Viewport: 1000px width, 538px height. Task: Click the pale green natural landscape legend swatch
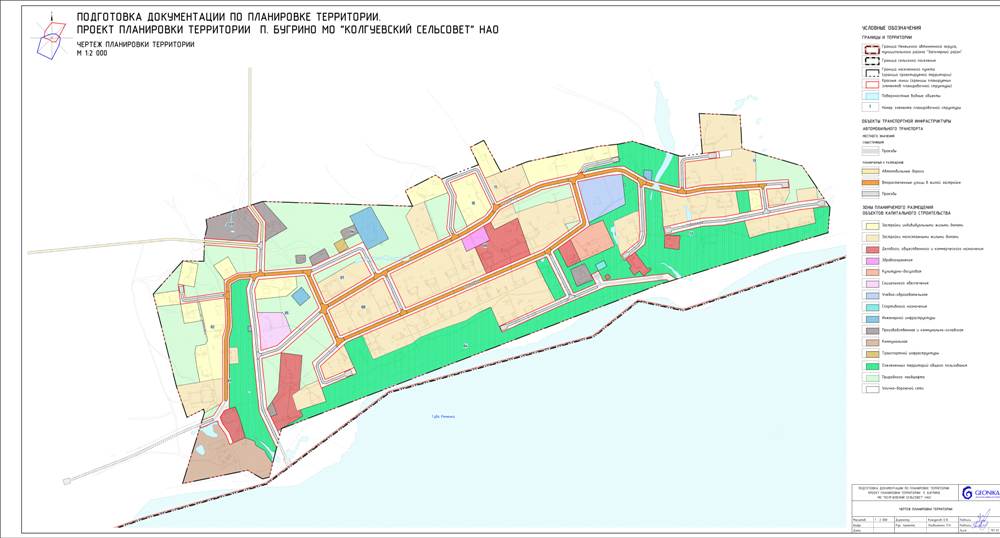click(871, 377)
